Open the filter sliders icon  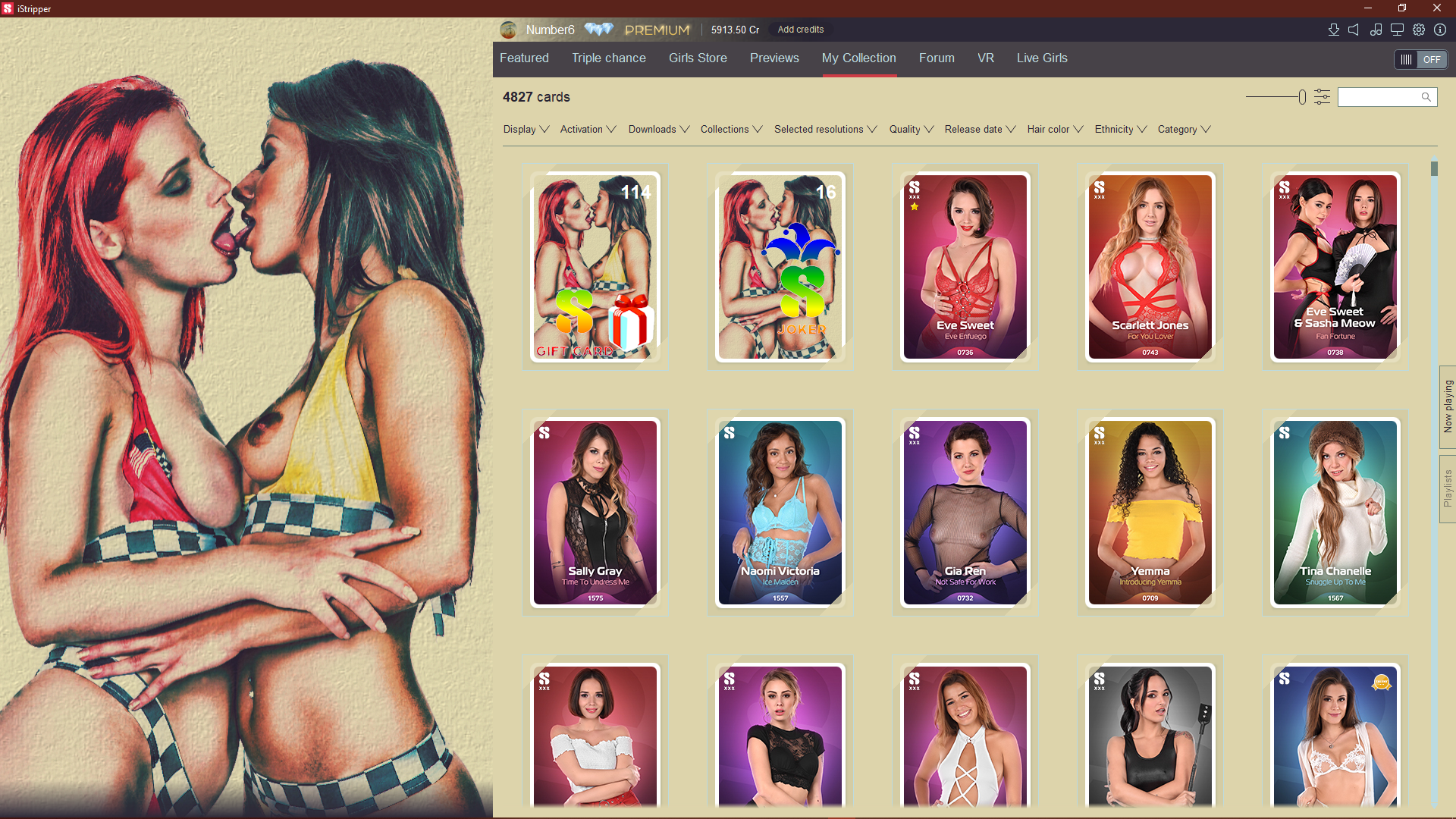1322,97
